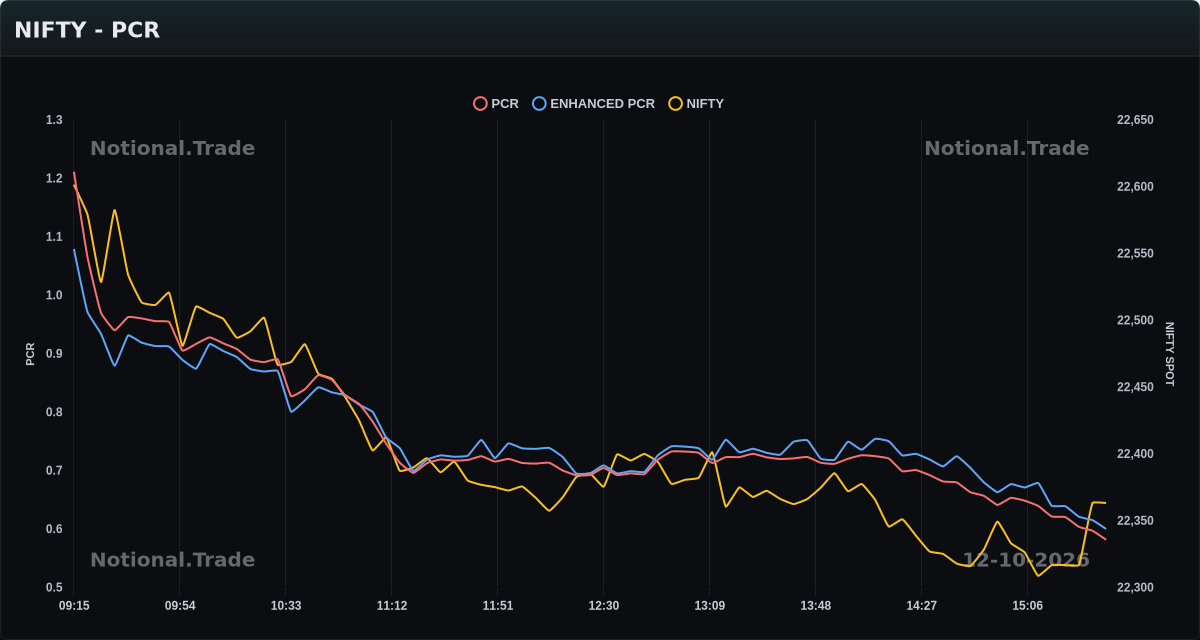Select the 22,500 NIFTY spot axis value

(x=1135, y=321)
